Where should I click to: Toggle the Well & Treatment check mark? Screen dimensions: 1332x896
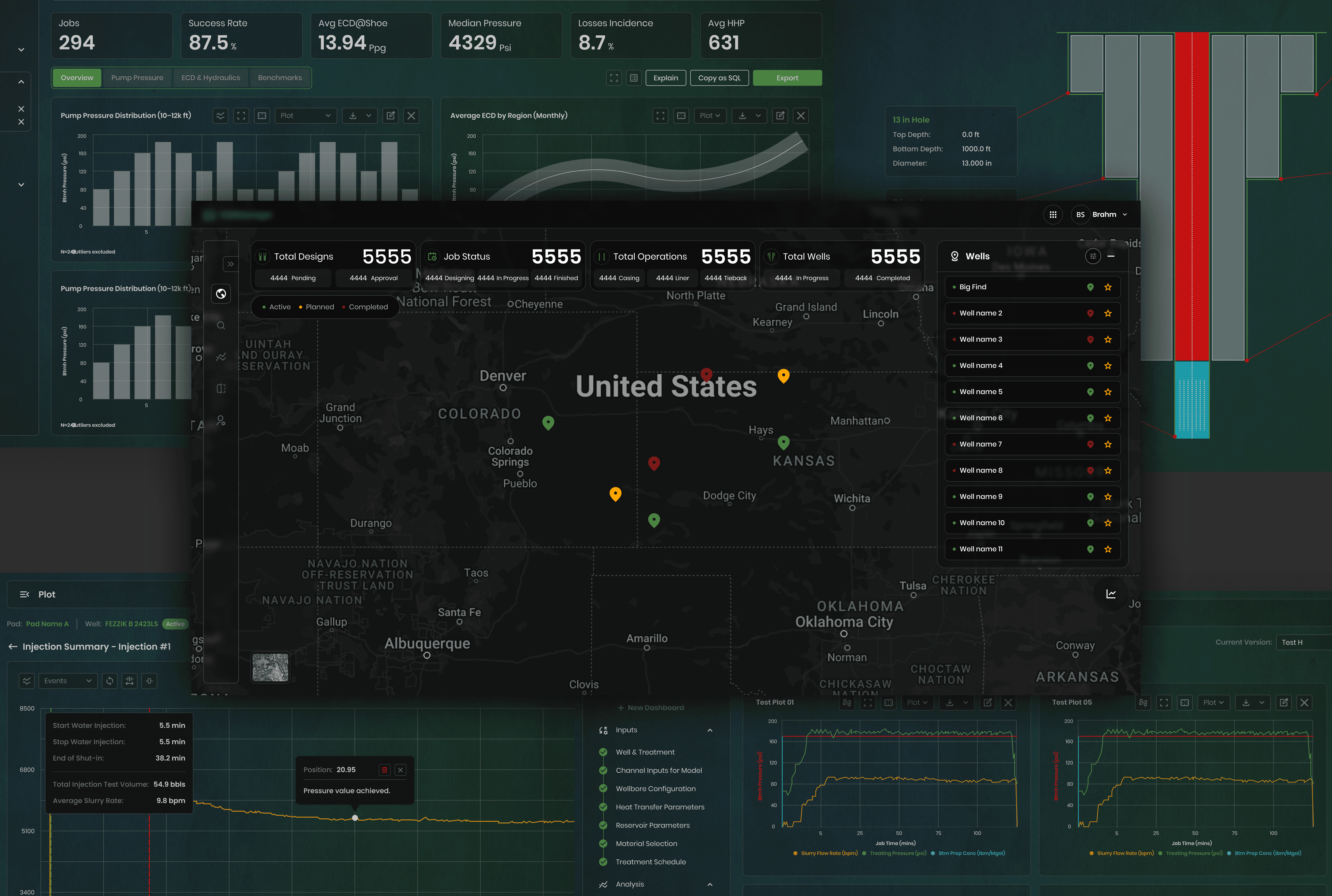pos(603,752)
